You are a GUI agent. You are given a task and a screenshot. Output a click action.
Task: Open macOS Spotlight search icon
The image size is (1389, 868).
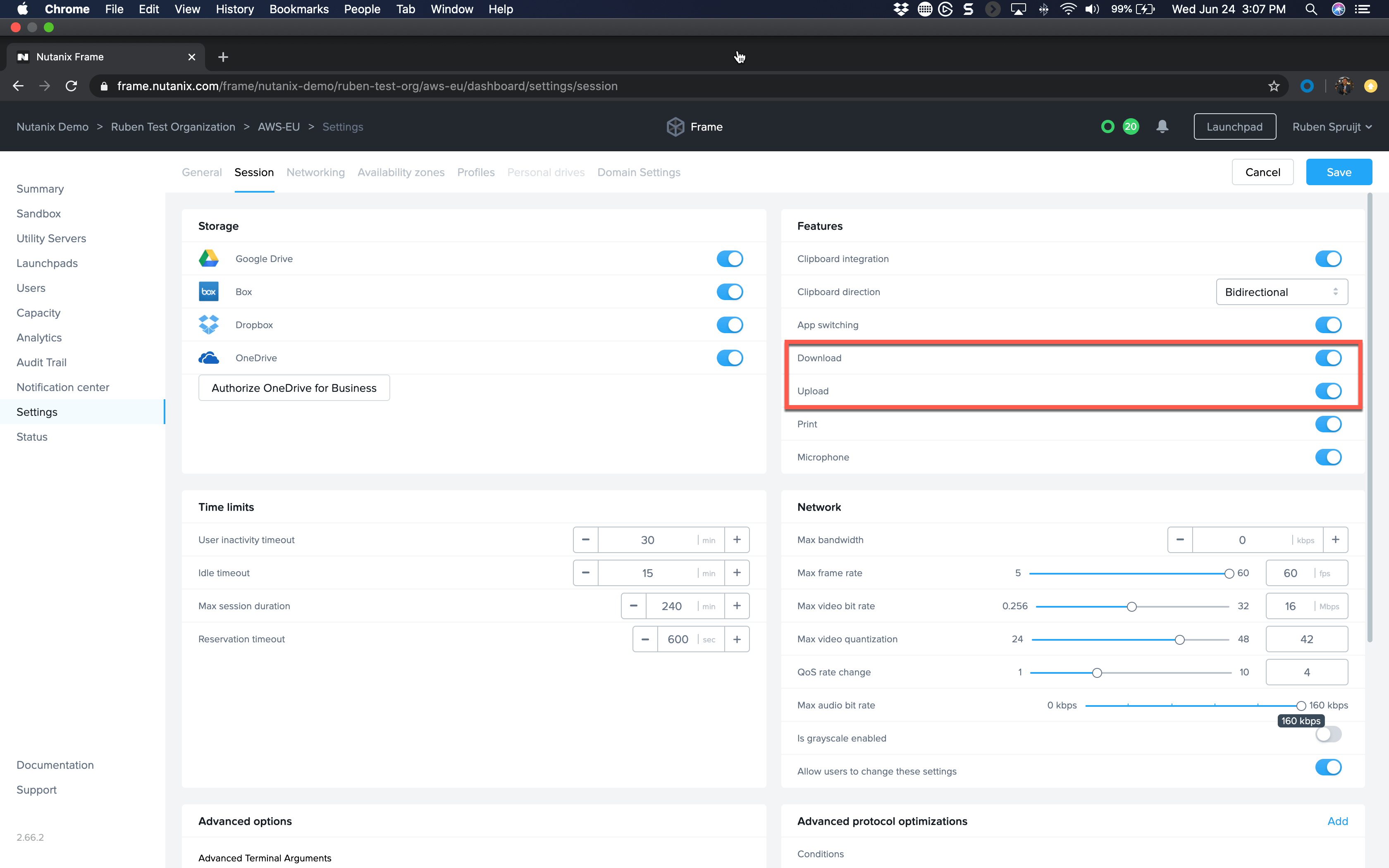point(1310,9)
